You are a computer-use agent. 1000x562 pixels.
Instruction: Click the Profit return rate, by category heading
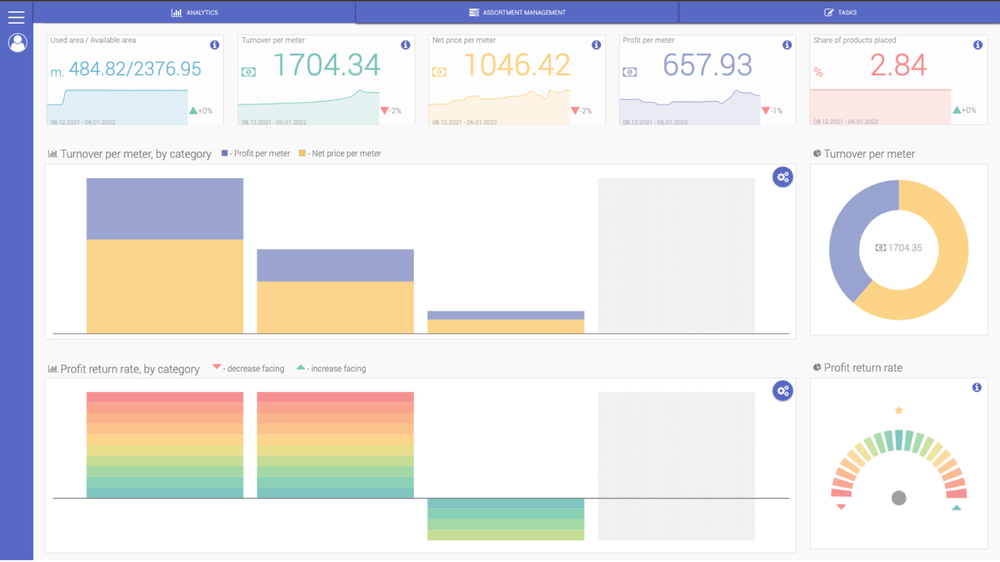pyautogui.click(x=129, y=369)
